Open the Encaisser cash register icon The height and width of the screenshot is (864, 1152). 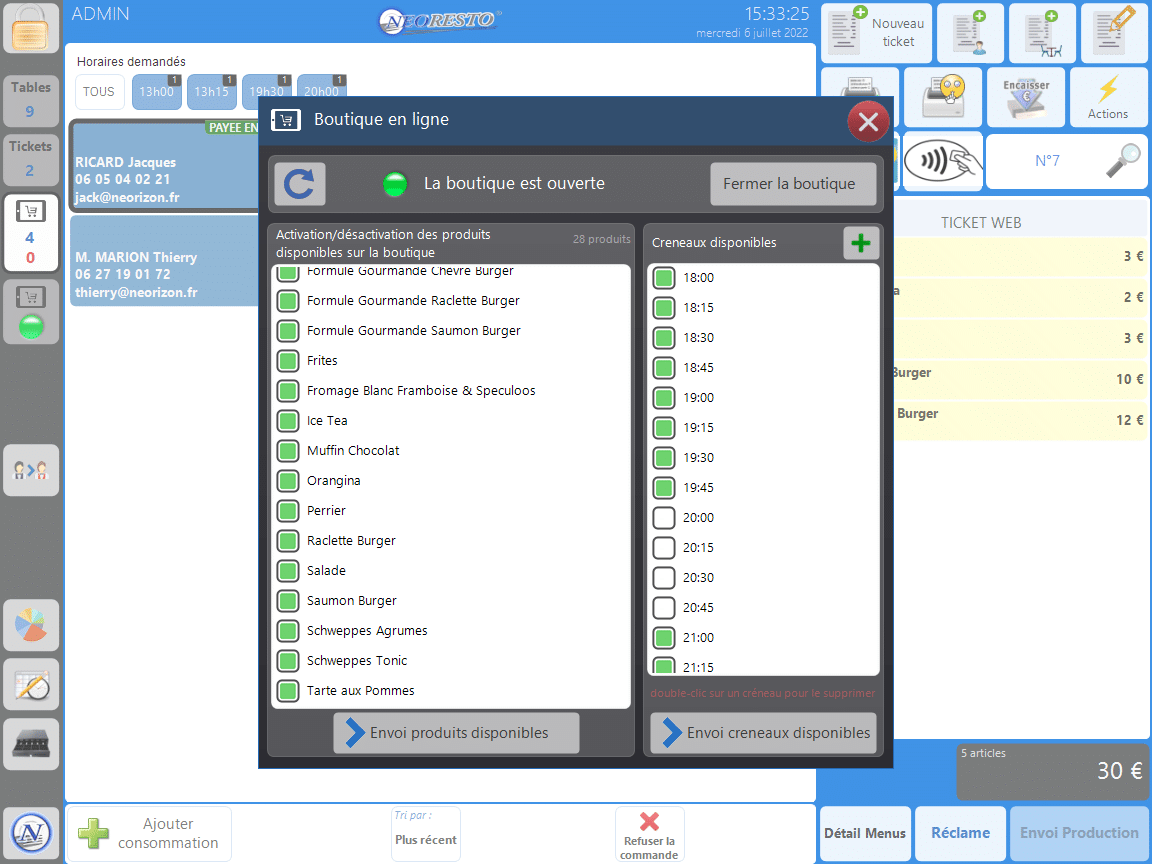pos(1026,96)
